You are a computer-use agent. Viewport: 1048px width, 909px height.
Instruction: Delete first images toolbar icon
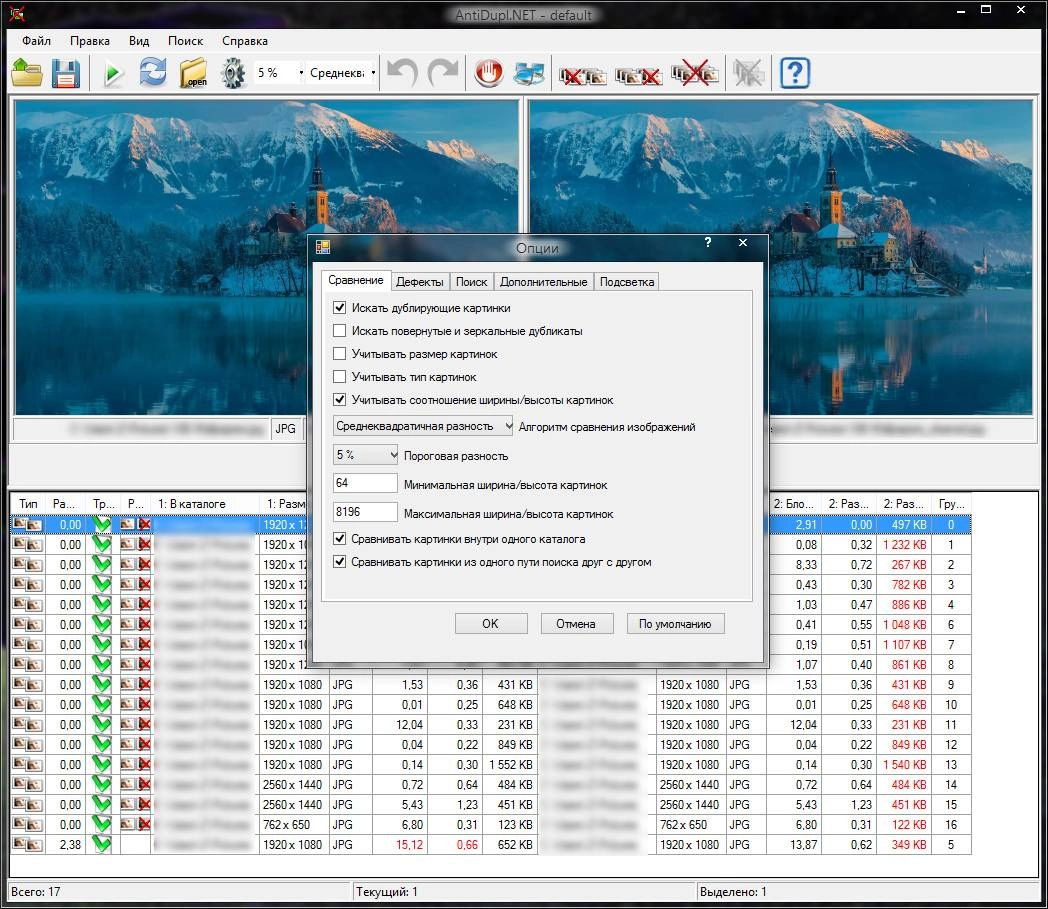pos(583,75)
